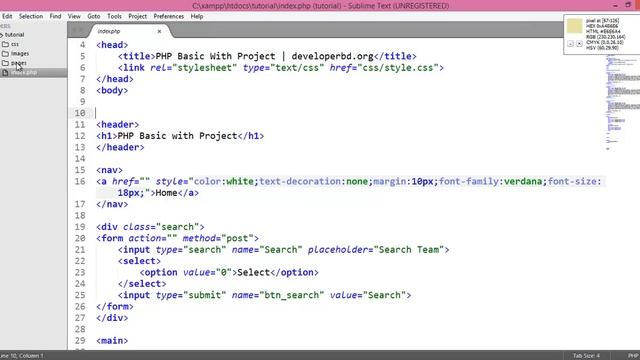Screen dimensions: 640x360
Task: Click the "text-decoration" property on line 16
Action: tap(300, 181)
